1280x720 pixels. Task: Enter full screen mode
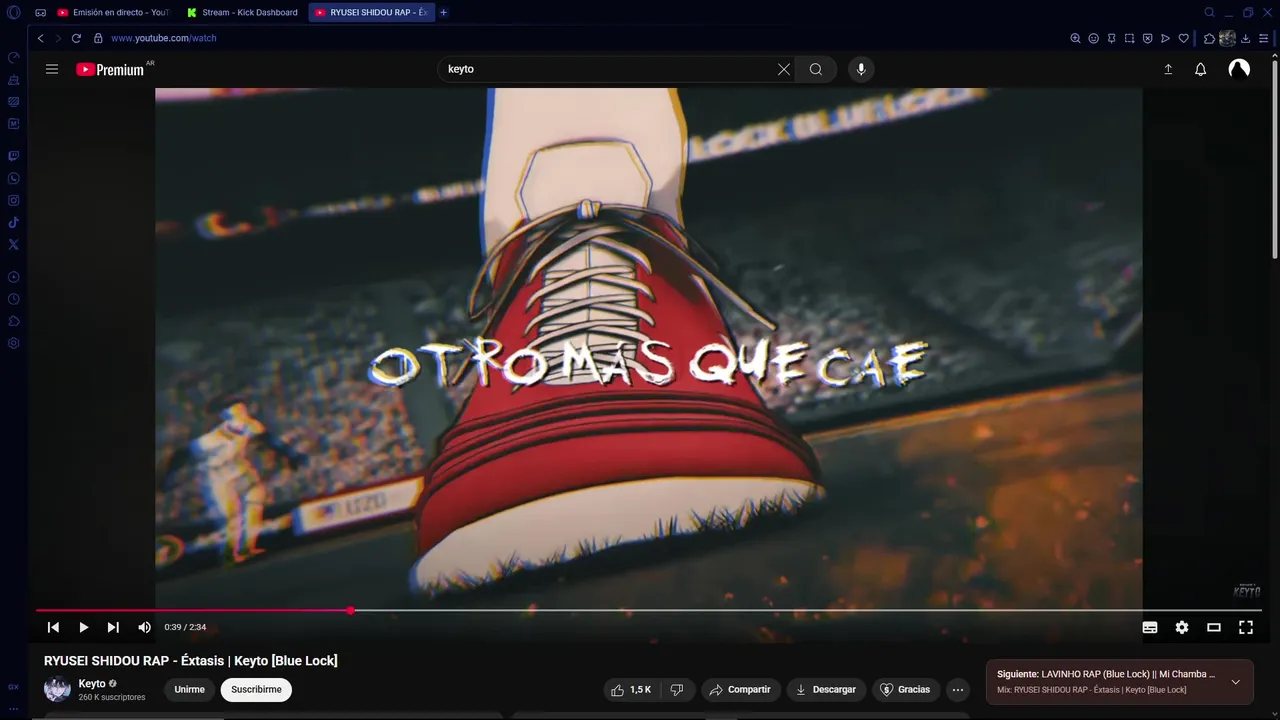[x=1246, y=627]
